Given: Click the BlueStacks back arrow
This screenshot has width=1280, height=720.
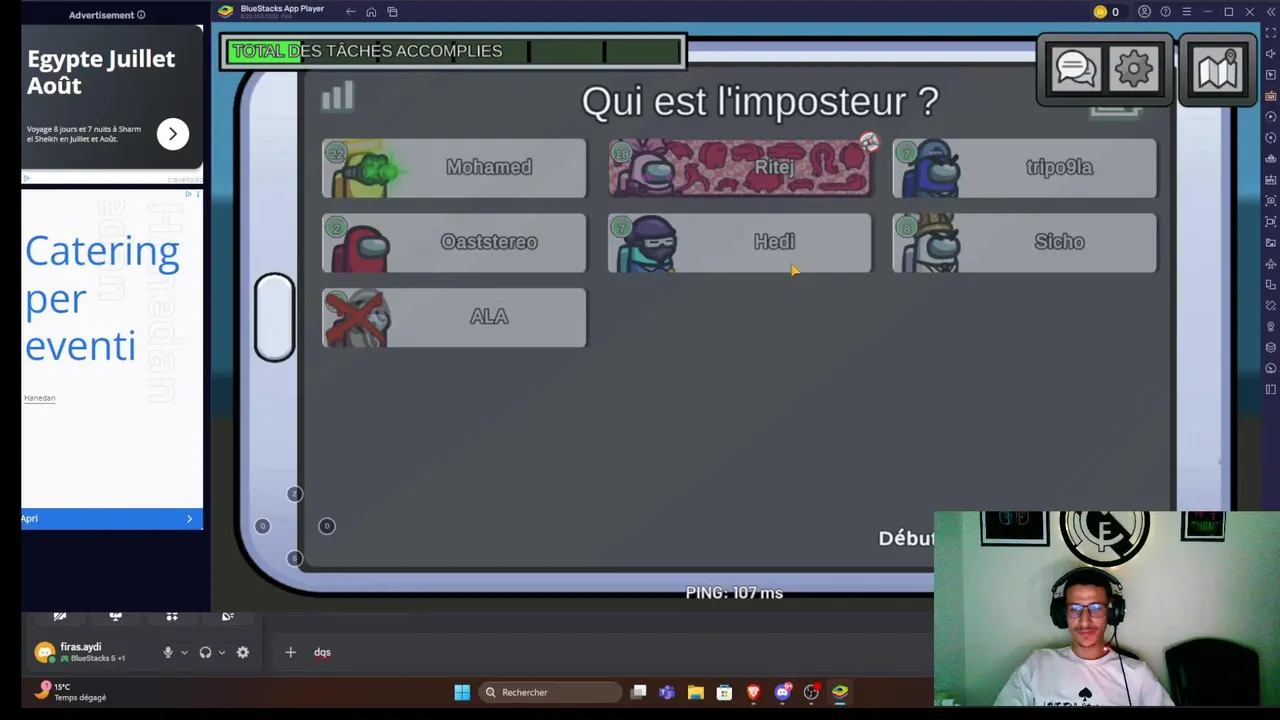Looking at the screenshot, I should point(350,12).
